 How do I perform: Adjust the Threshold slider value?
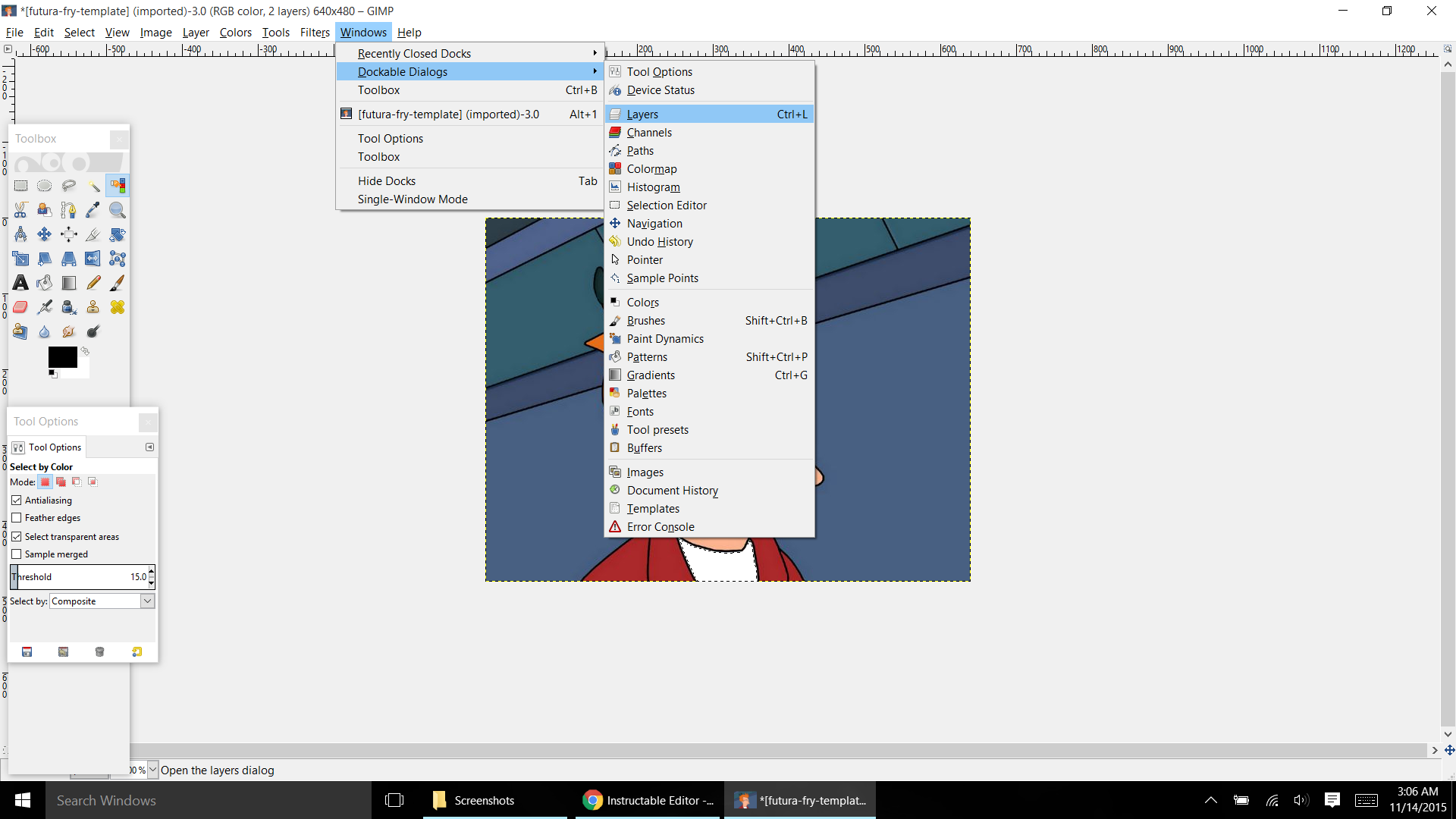(x=79, y=576)
